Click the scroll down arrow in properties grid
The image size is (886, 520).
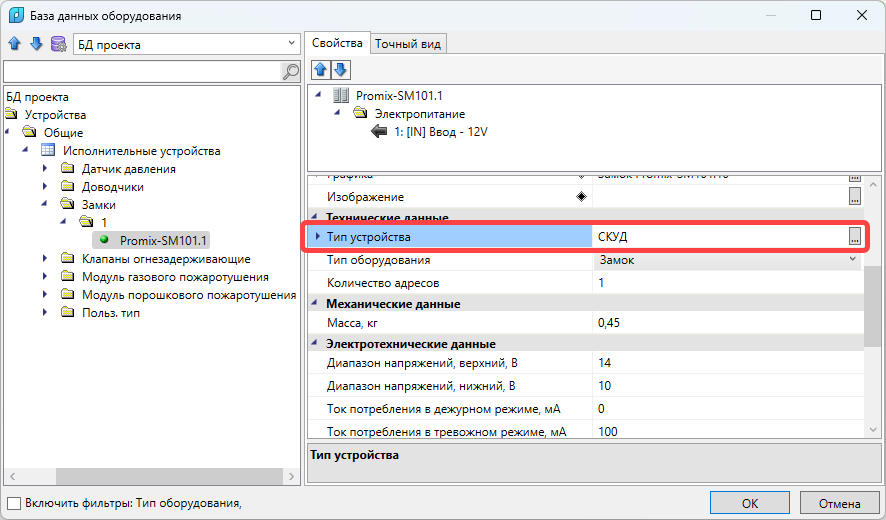[872, 430]
